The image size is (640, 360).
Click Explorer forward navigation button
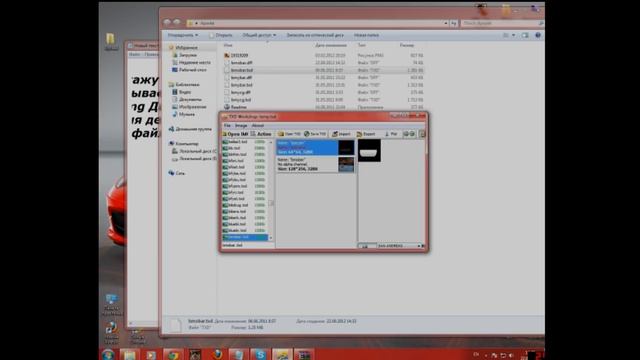tap(177, 22)
